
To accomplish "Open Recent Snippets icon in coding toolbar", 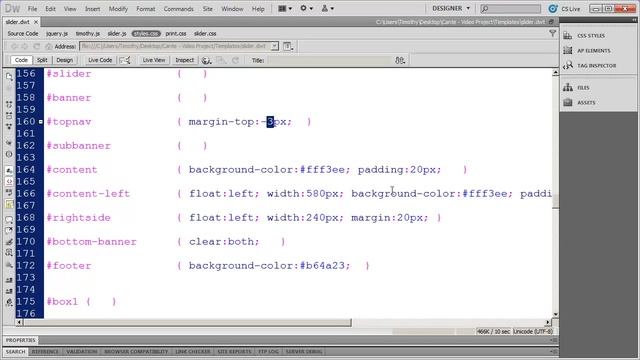I will [9, 253].
